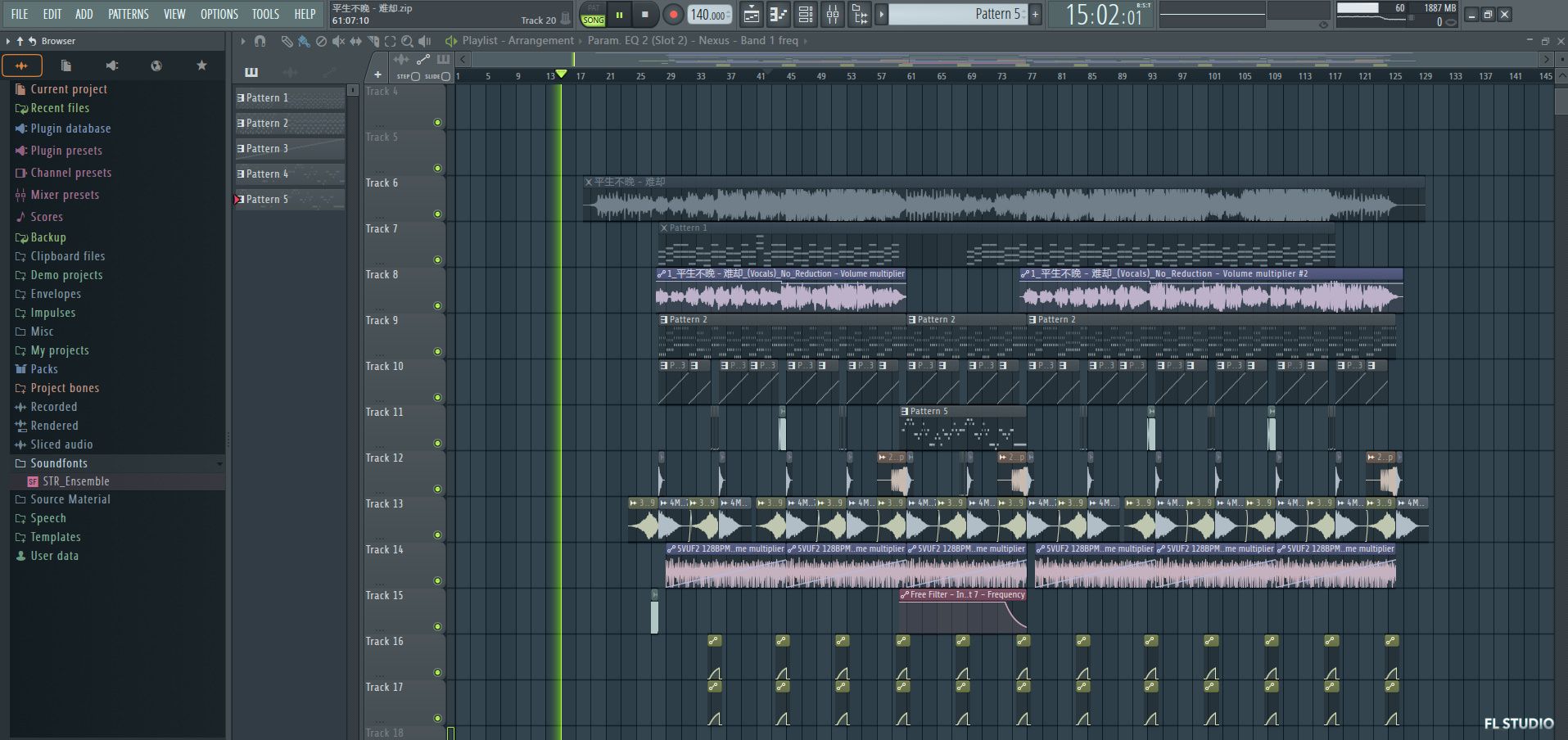
Task: Click the green playhead marker on ruler
Action: (562, 74)
